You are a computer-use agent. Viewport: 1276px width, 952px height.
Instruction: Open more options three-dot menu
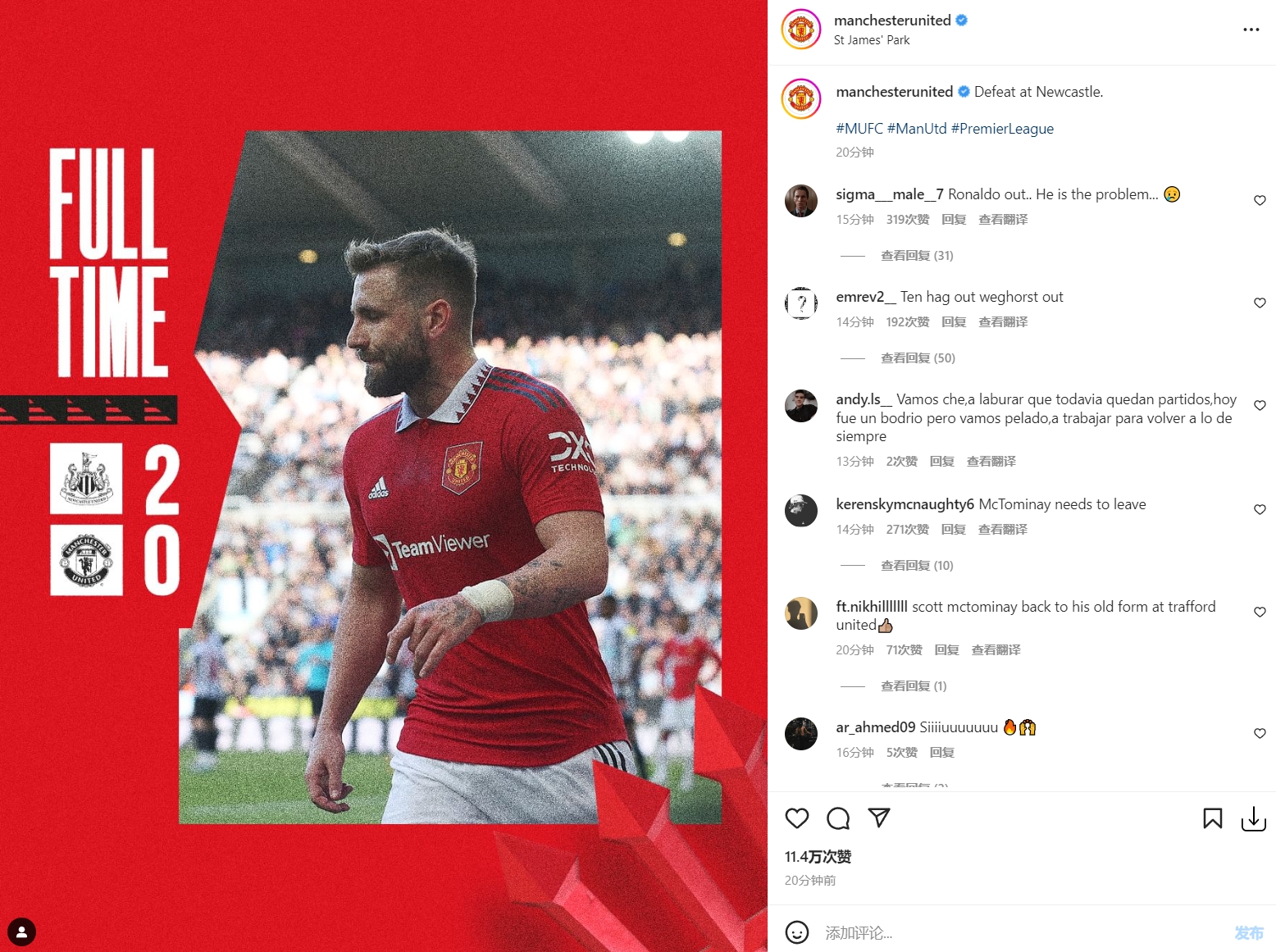[1251, 30]
